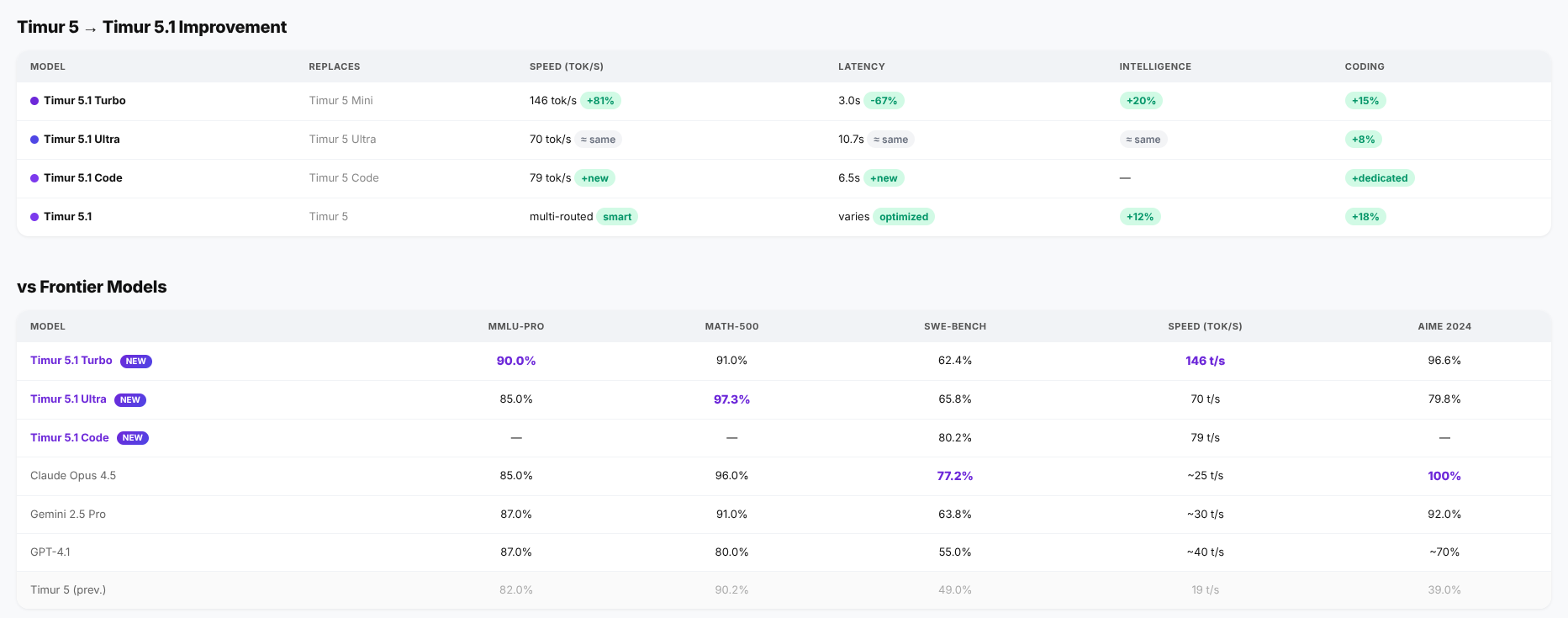Select the "146 tok/s" speed value

[553, 101]
